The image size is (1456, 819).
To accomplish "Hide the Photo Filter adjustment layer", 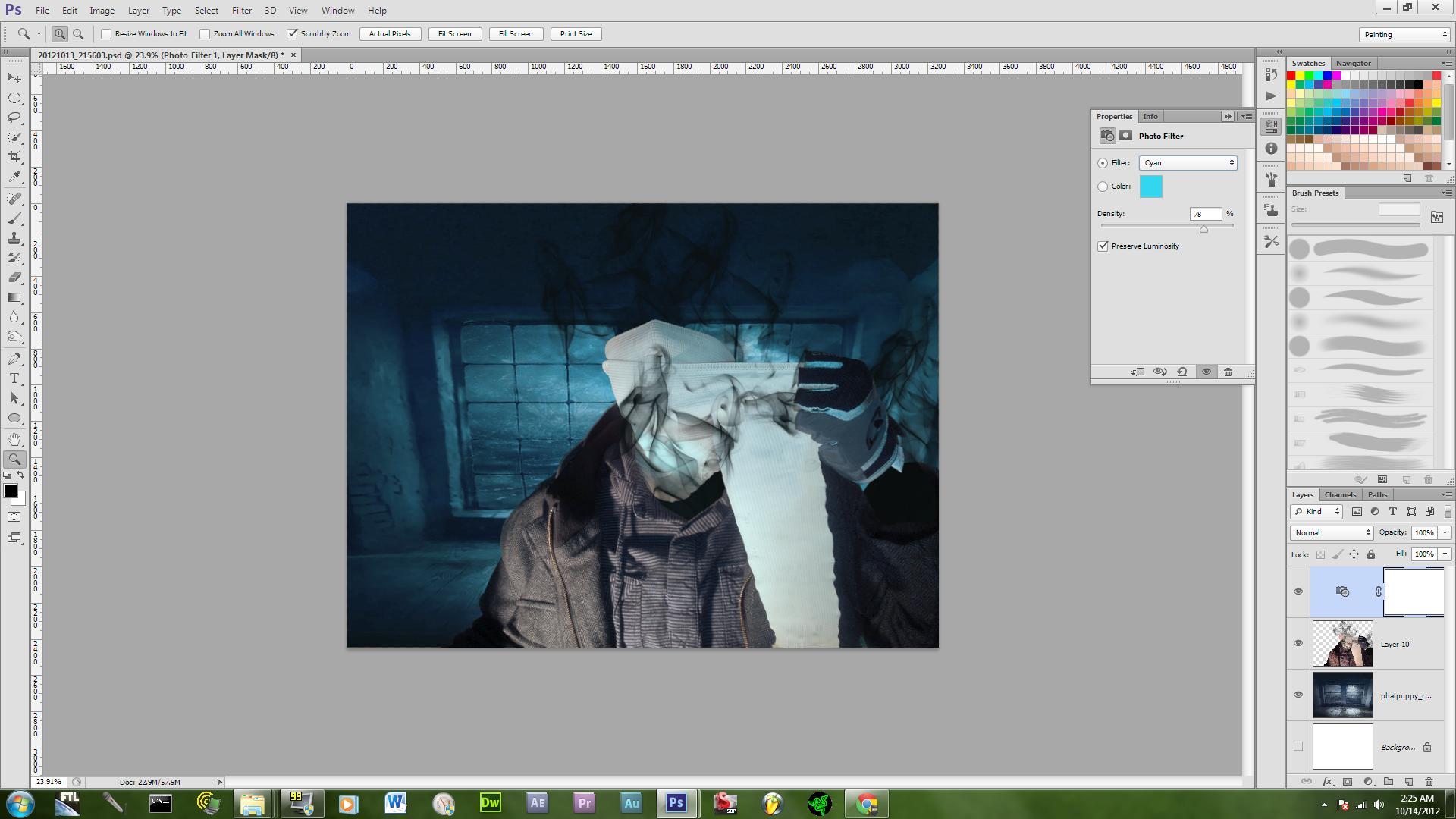I will coord(1298,591).
